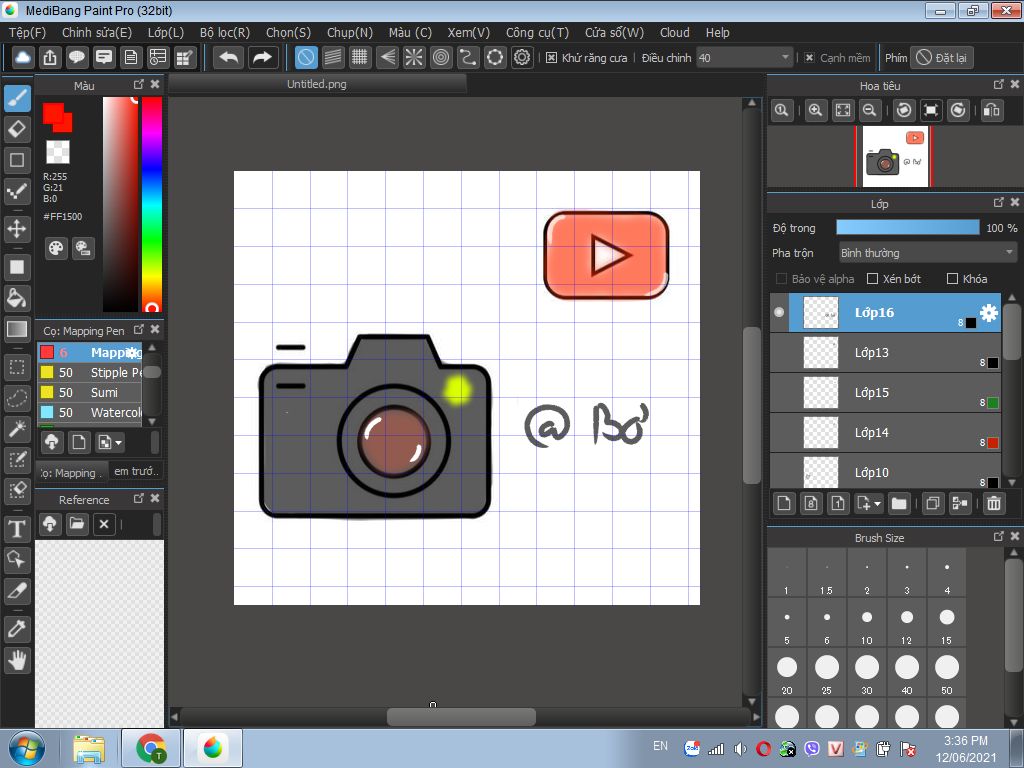Open the Chỉnh sửa(E) menu
The width and height of the screenshot is (1024, 768).
coord(97,33)
